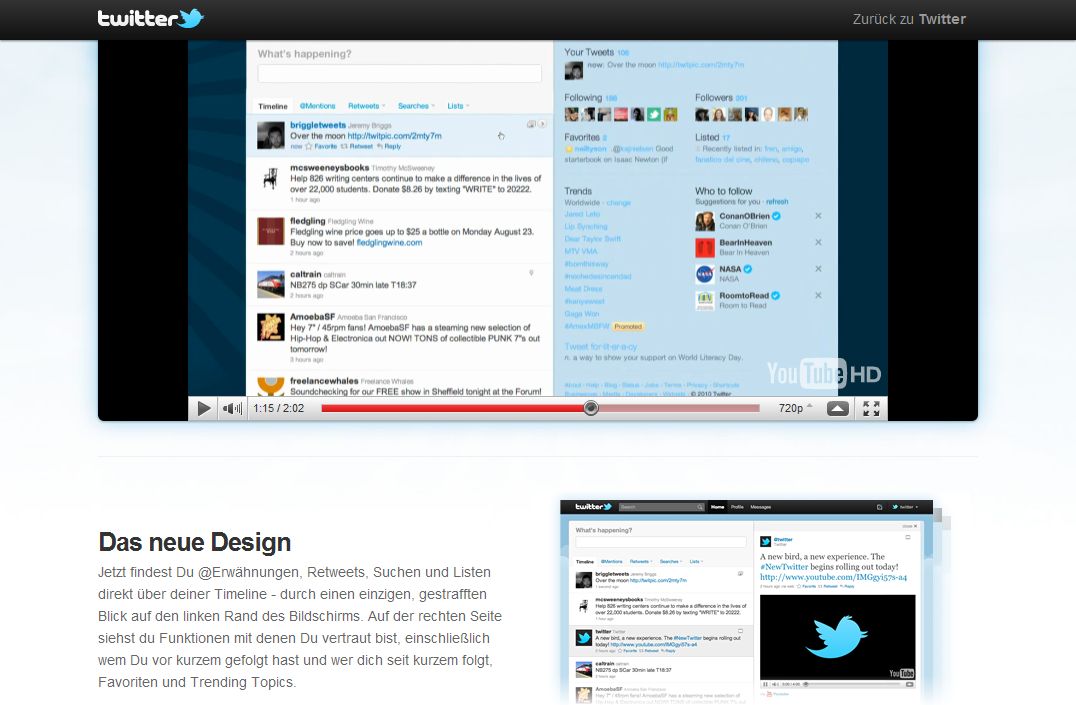
Task: Click the mcsweeneysbooks username
Action: click(329, 167)
